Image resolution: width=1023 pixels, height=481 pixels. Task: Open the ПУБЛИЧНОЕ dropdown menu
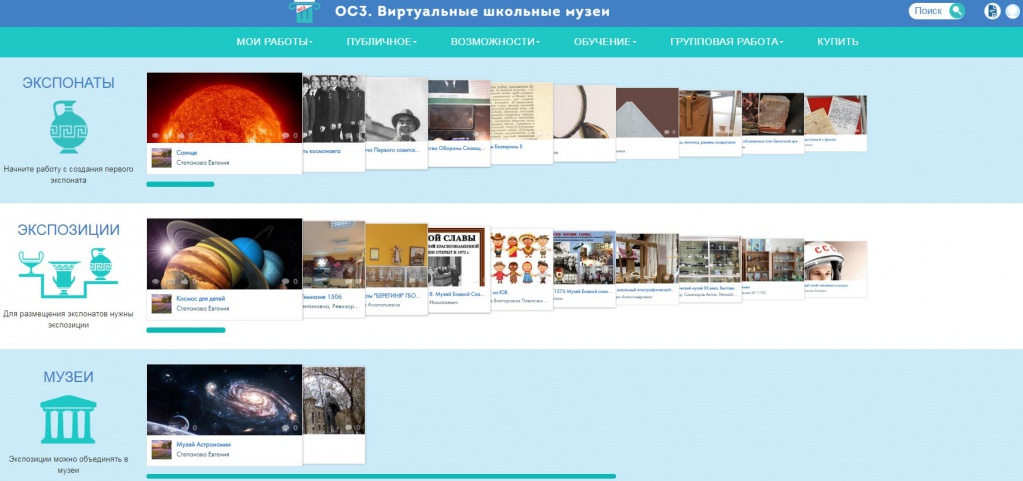[x=382, y=42]
